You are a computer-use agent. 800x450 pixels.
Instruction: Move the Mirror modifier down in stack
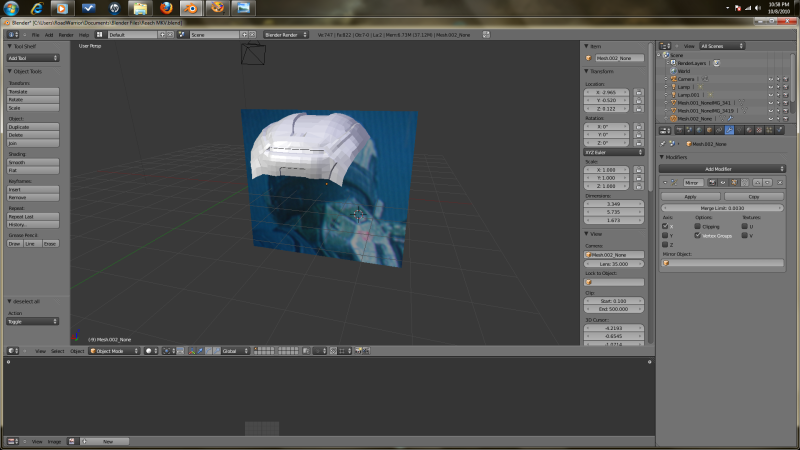pos(767,183)
